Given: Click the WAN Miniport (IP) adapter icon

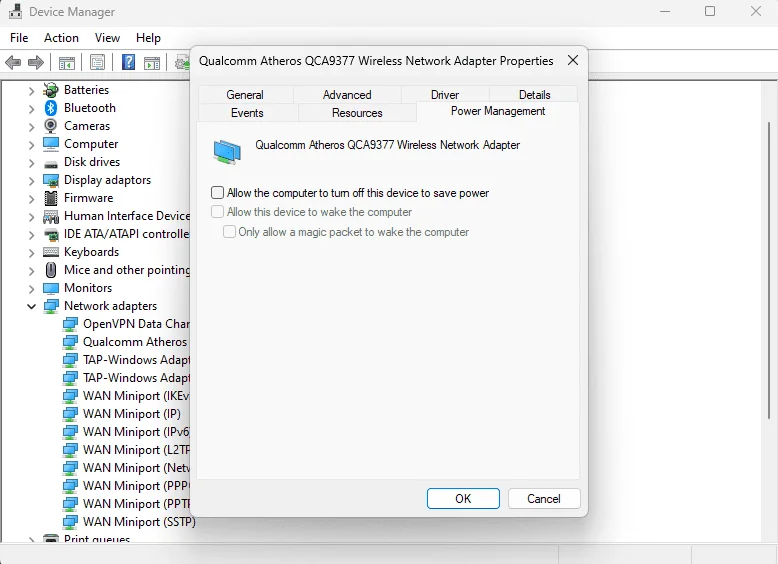Looking at the screenshot, I should 70,414.
